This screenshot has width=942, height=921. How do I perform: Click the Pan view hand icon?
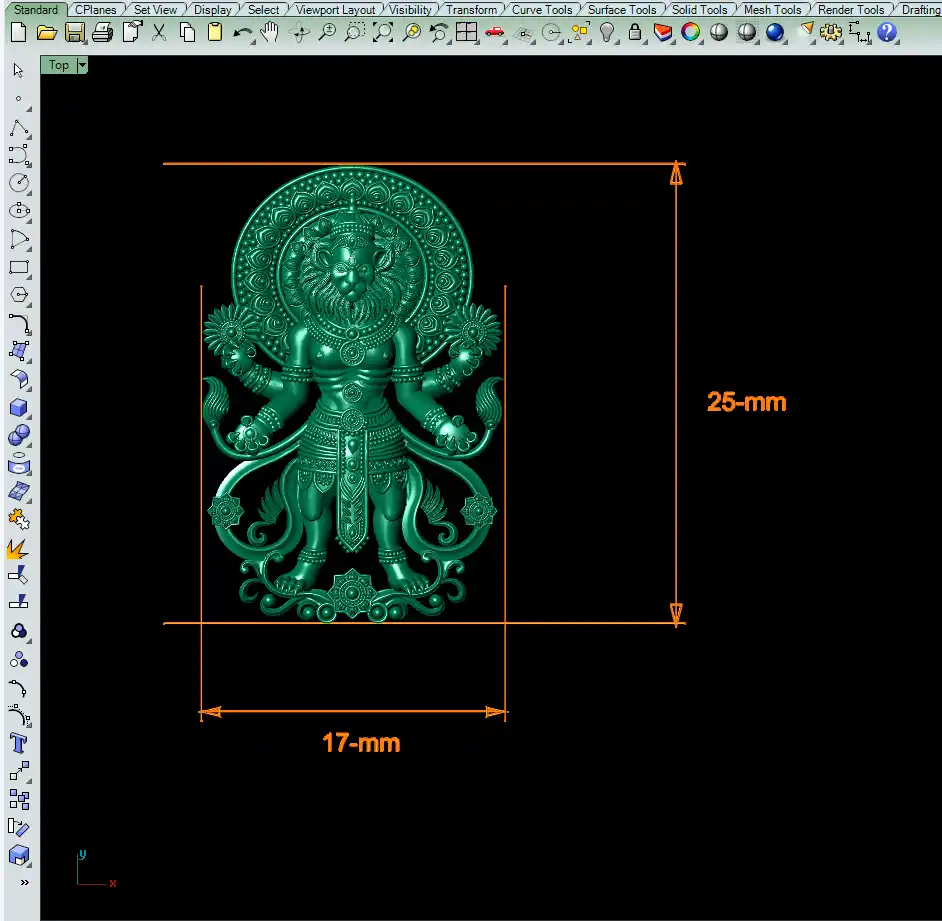click(x=270, y=33)
